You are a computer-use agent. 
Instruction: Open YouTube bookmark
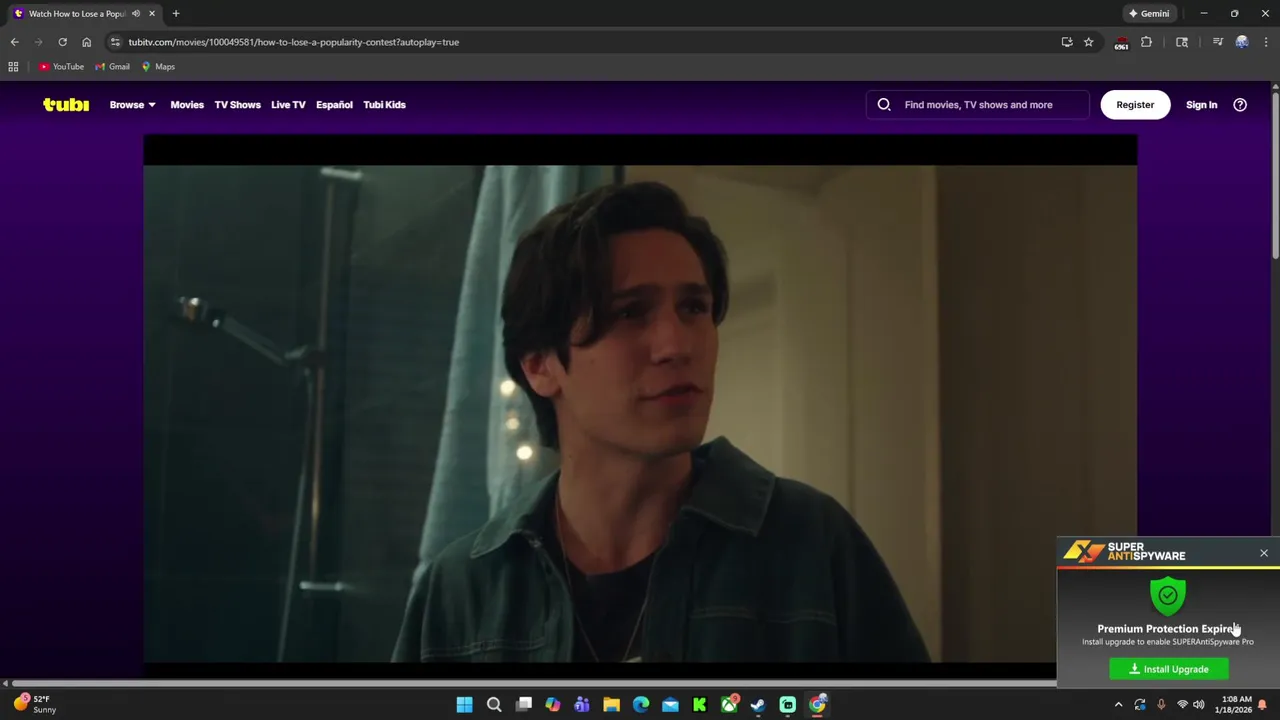pyautogui.click(x=62, y=67)
